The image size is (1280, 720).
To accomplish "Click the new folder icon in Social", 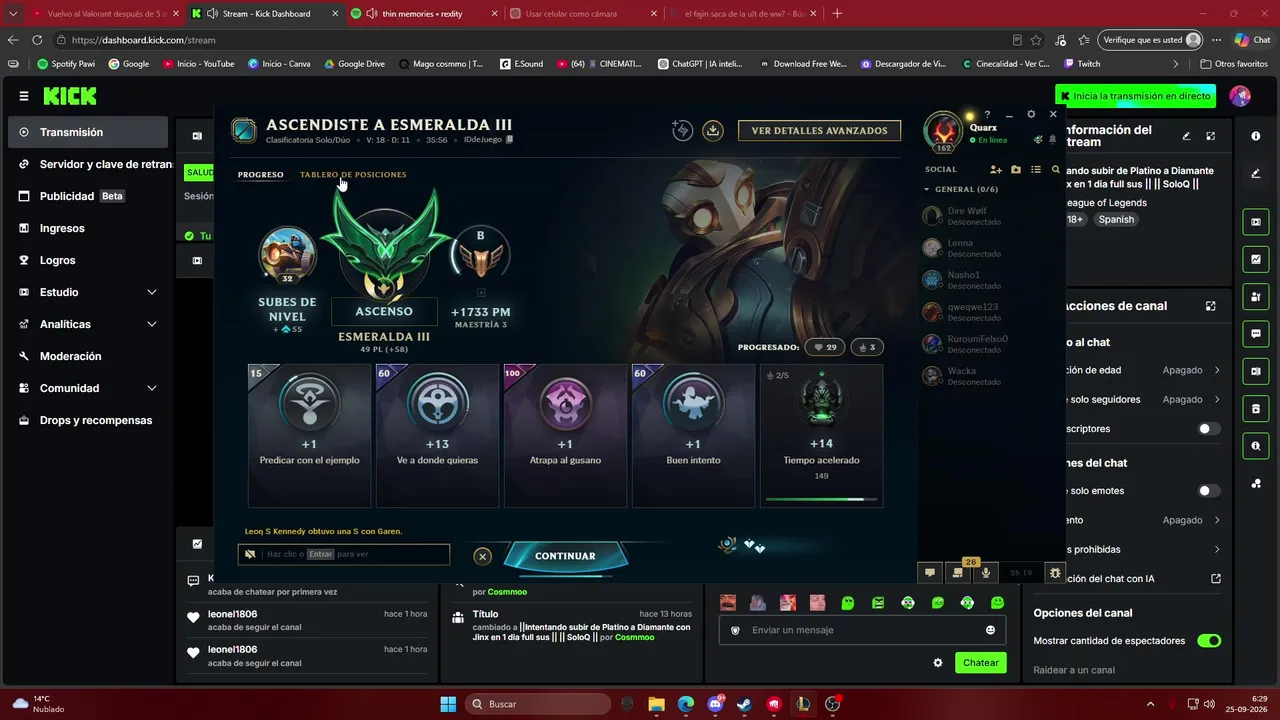I will [1016, 170].
